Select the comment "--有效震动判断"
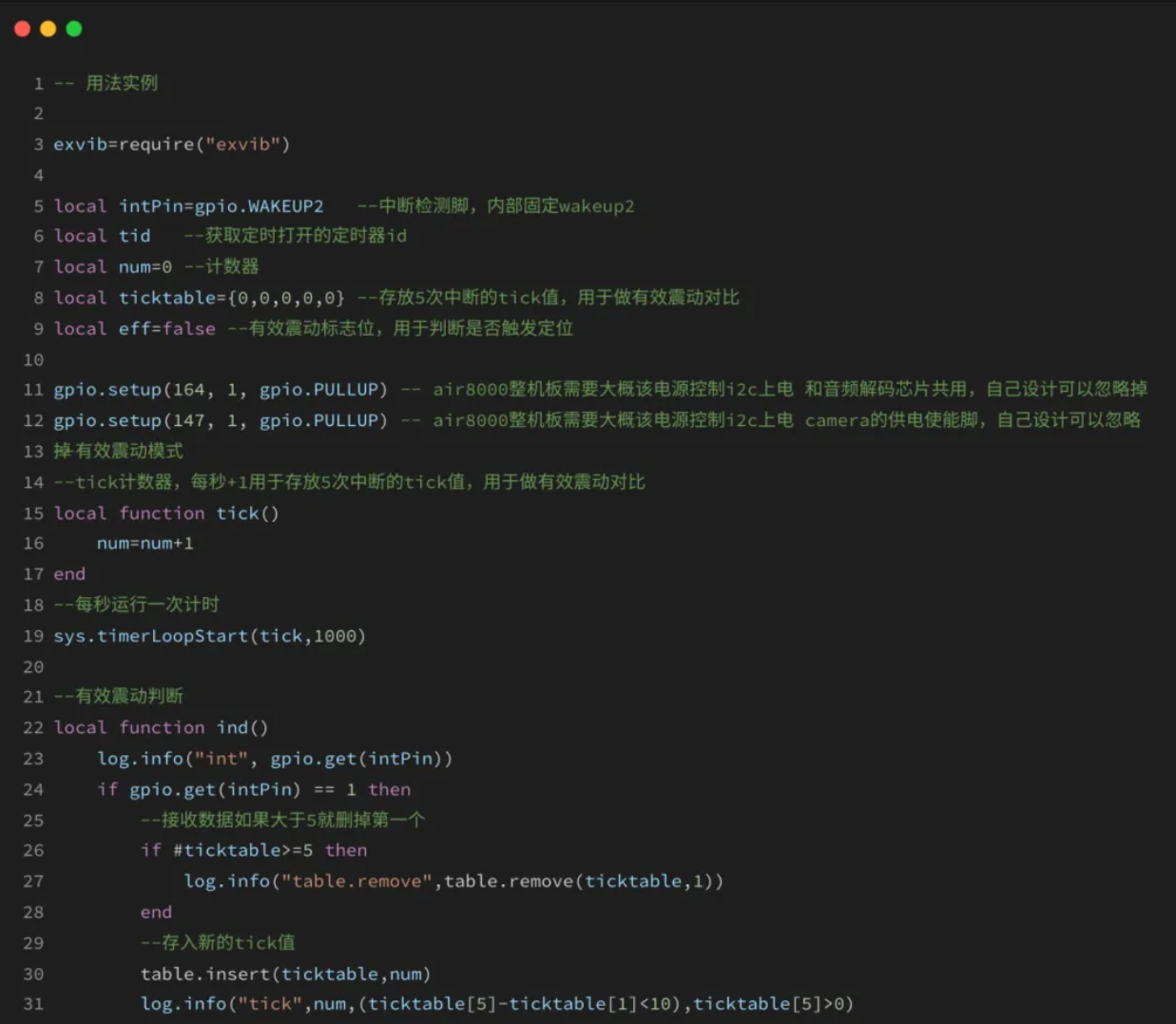The height and width of the screenshot is (1024, 1176). click(119, 697)
